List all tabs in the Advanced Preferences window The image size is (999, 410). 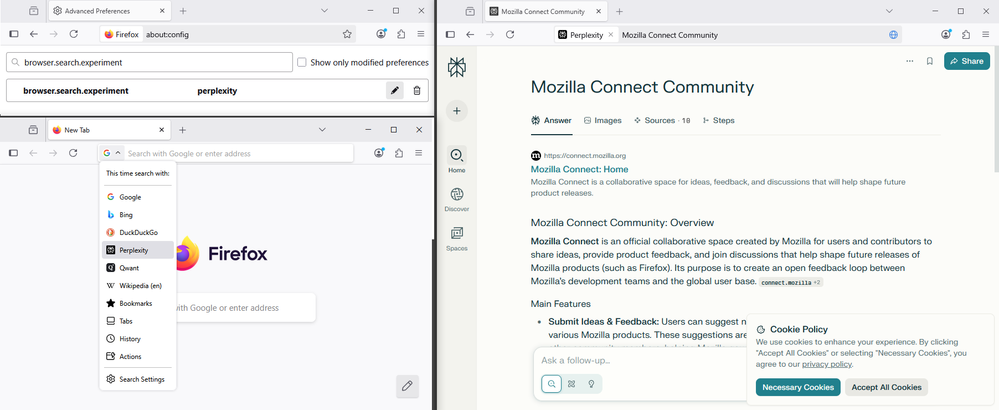coord(324,11)
